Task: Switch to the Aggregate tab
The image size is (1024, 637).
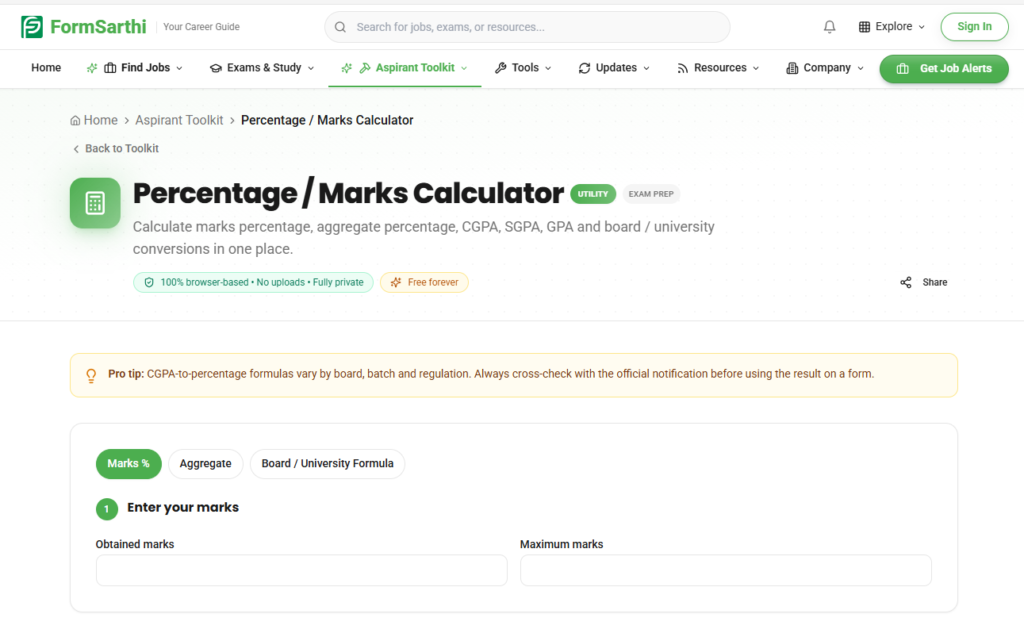Action: coord(206,464)
